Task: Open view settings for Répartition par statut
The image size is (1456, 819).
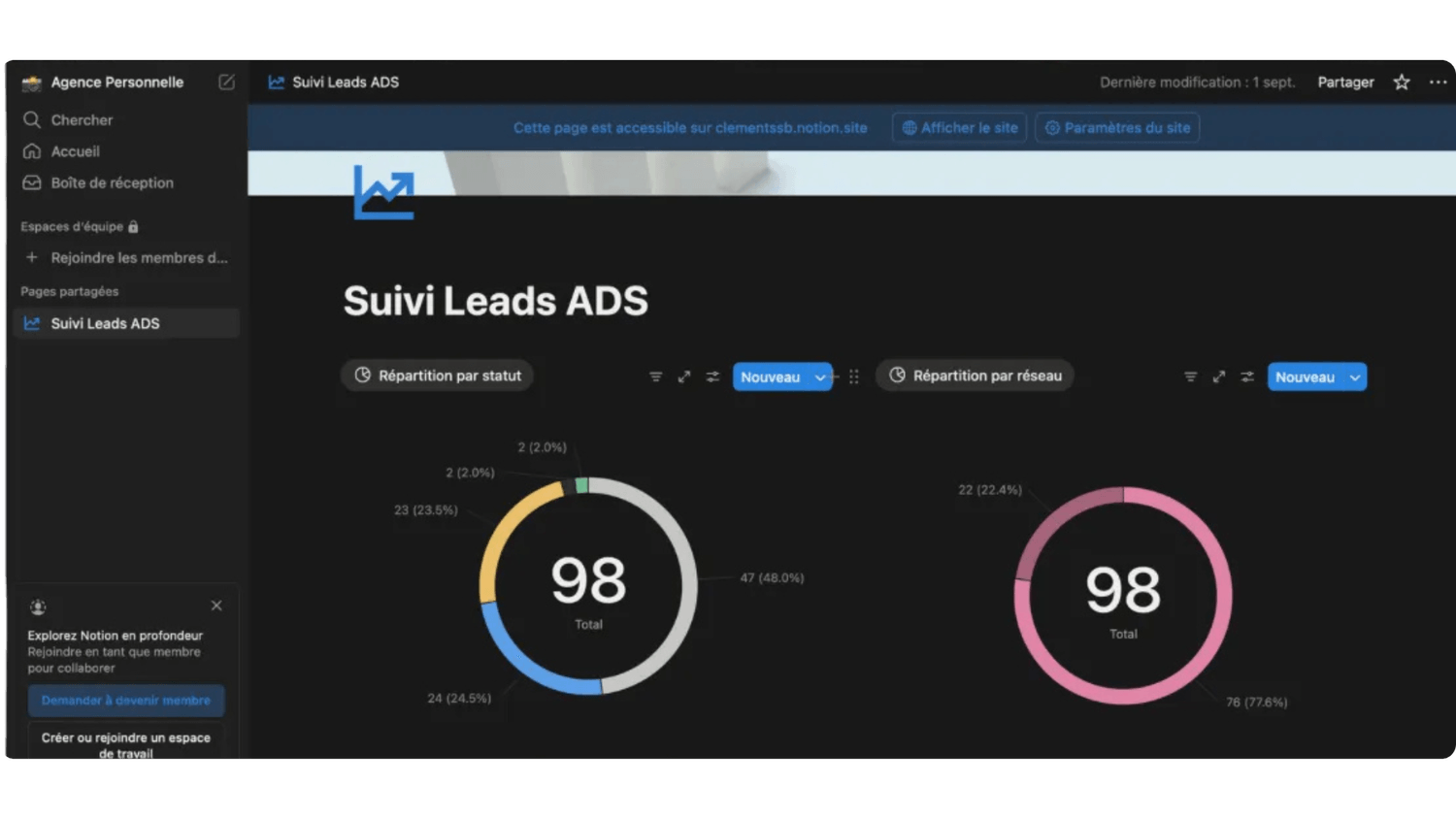Action: 712,377
